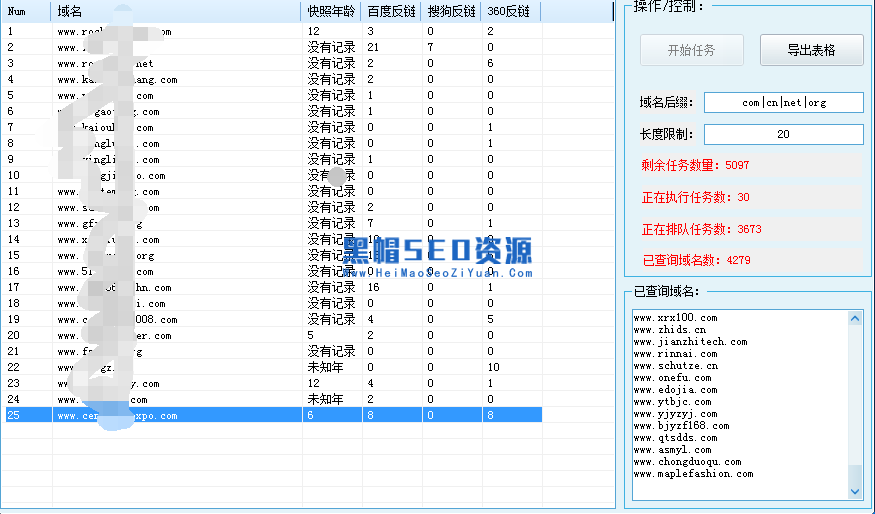The height and width of the screenshot is (514, 875).
Task: Sort by the Num column header
Action: 27,12
